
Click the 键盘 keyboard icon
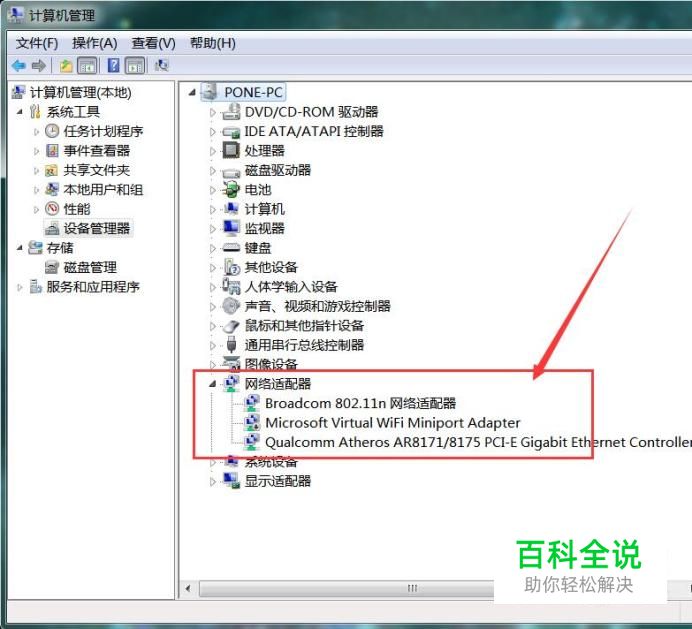coord(231,248)
